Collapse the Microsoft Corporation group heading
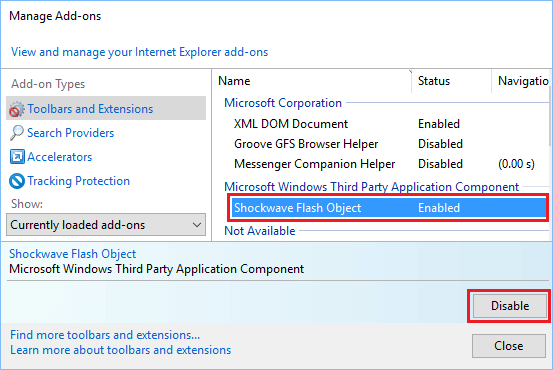The height and width of the screenshot is (370, 553). (283, 103)
